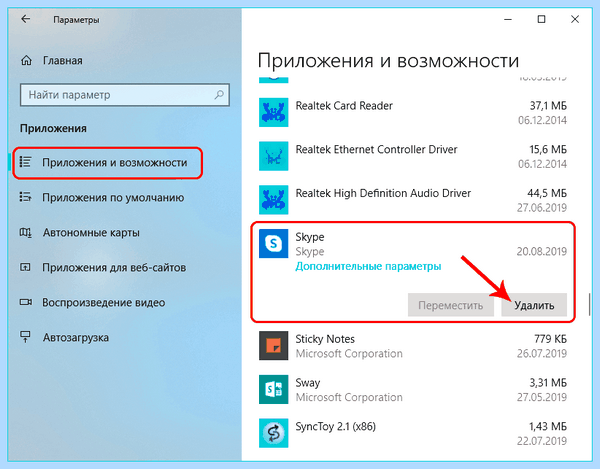
Task: Go back with the arrow icon
Action: tap(26, 19)
